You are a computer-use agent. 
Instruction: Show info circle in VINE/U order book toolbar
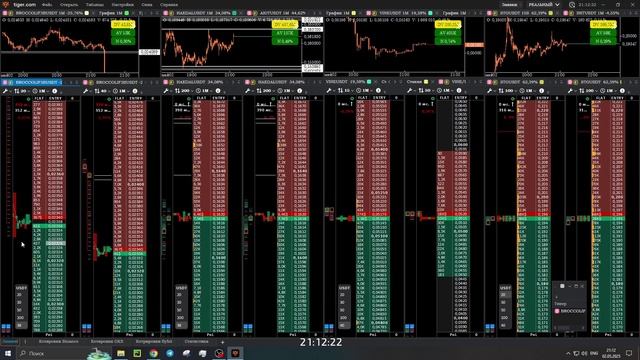[x=459, y=91]
